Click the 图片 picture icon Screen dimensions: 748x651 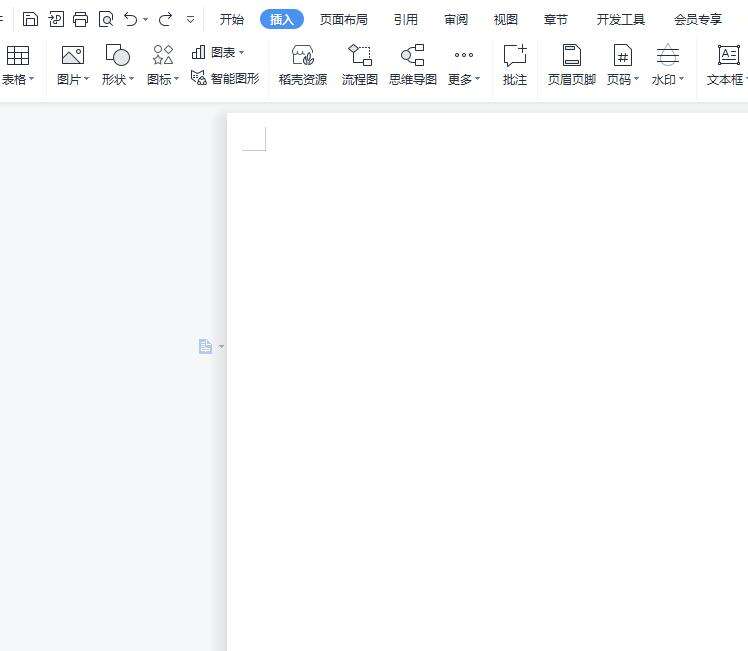73,55
